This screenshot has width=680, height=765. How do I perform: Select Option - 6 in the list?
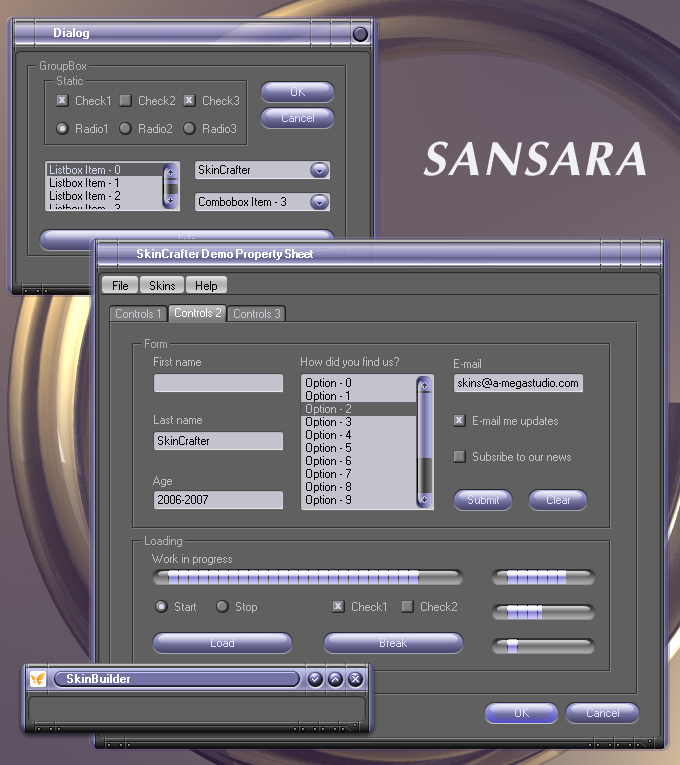coord(359,461)
